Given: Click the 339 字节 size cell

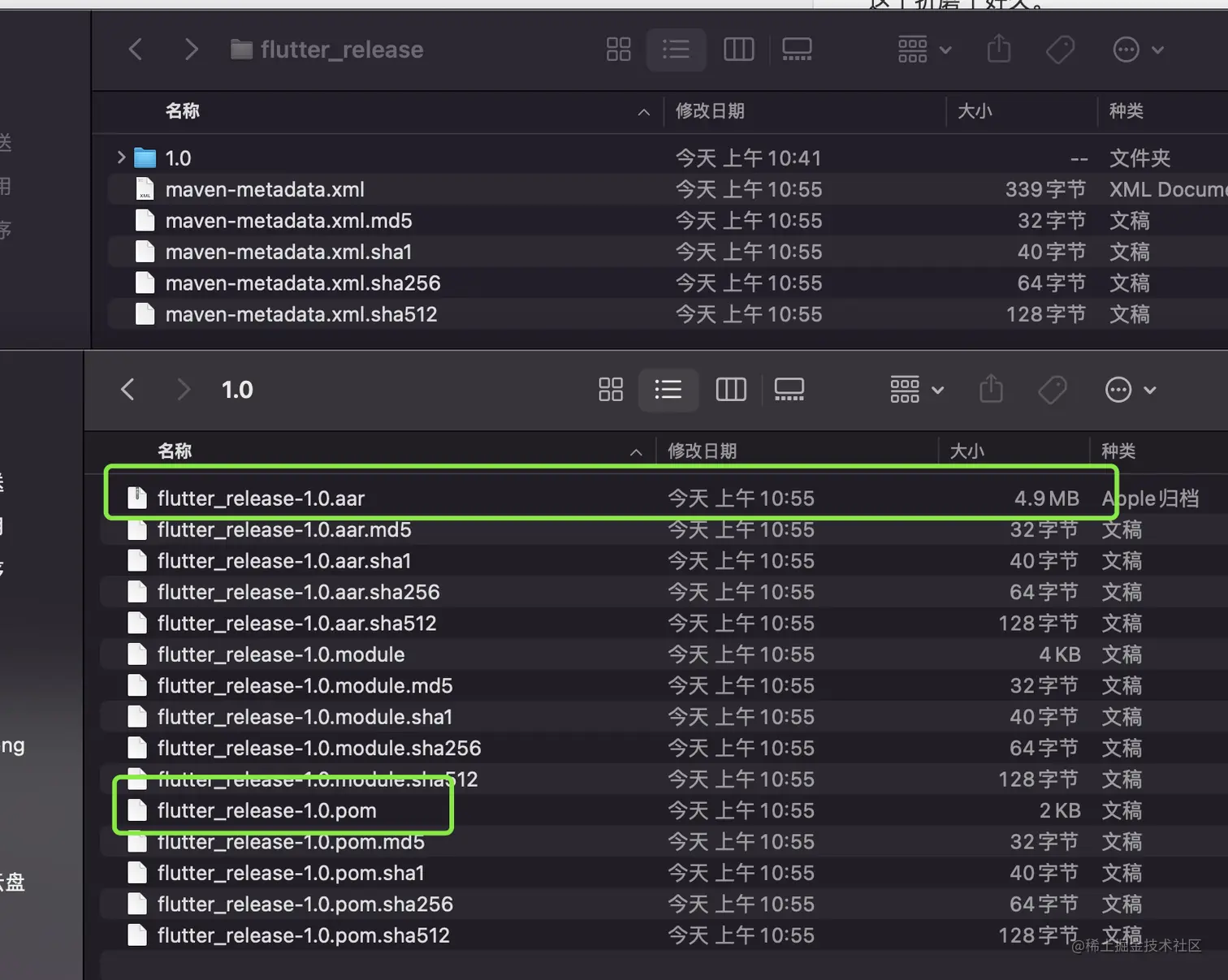Looking at the screenshot, I should click(1045, 189).
